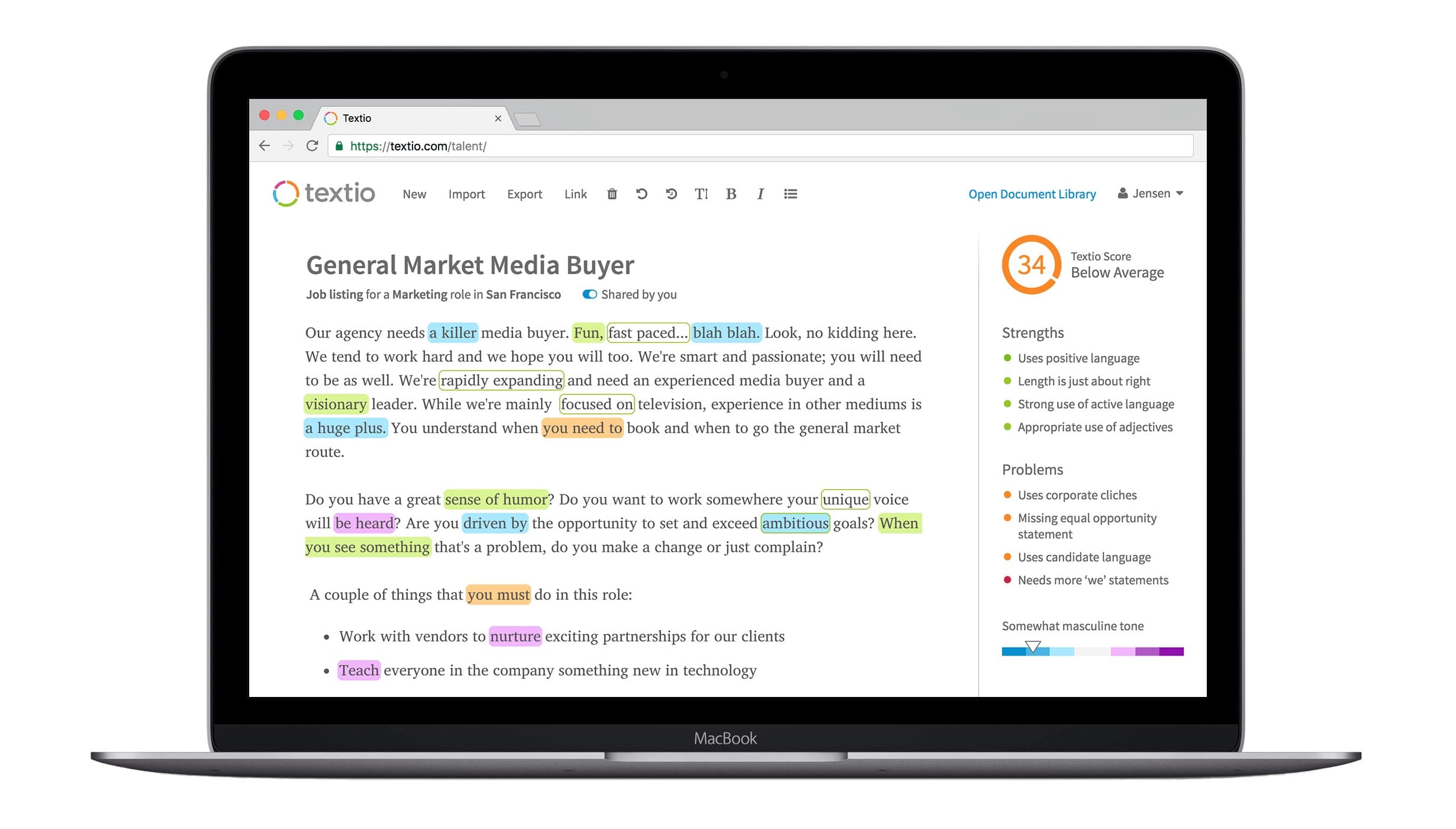Viewport: 1456px width, 829px height.
Task: Click the orange phrase 'you need to'
Action: (x=582, y=428)
